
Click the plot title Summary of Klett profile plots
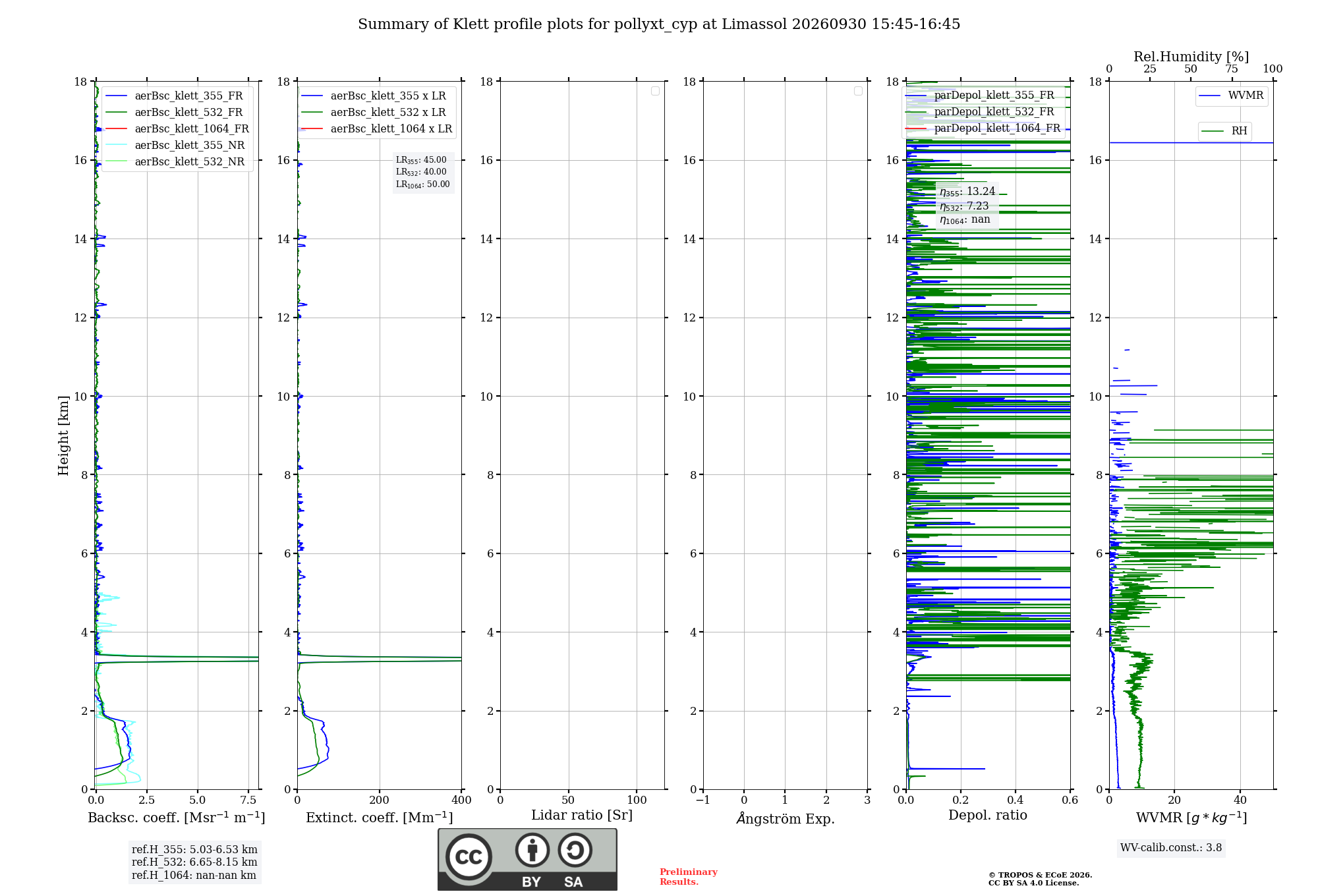click(659, 24)
